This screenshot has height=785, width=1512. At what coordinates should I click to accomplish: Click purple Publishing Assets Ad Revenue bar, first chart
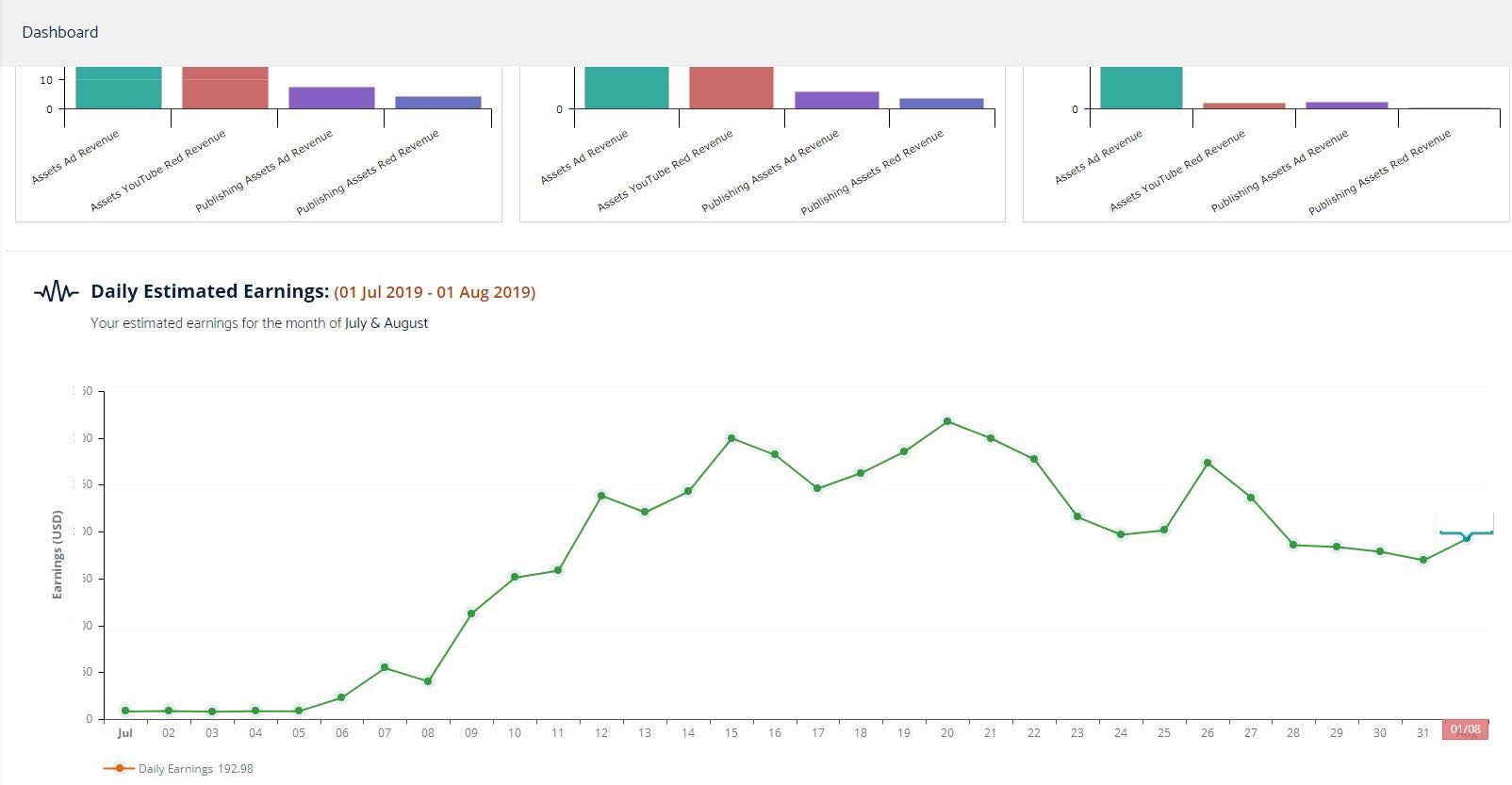tap(332, 98)
